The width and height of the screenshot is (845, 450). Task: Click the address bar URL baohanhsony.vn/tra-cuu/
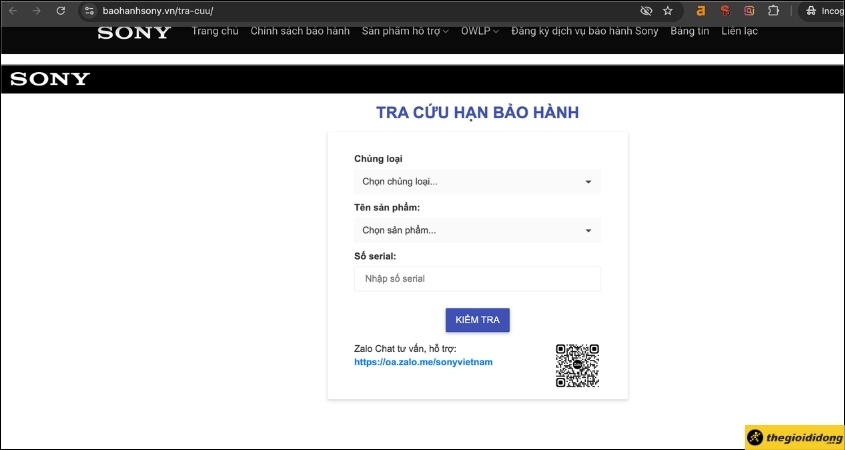coord(158,11)
